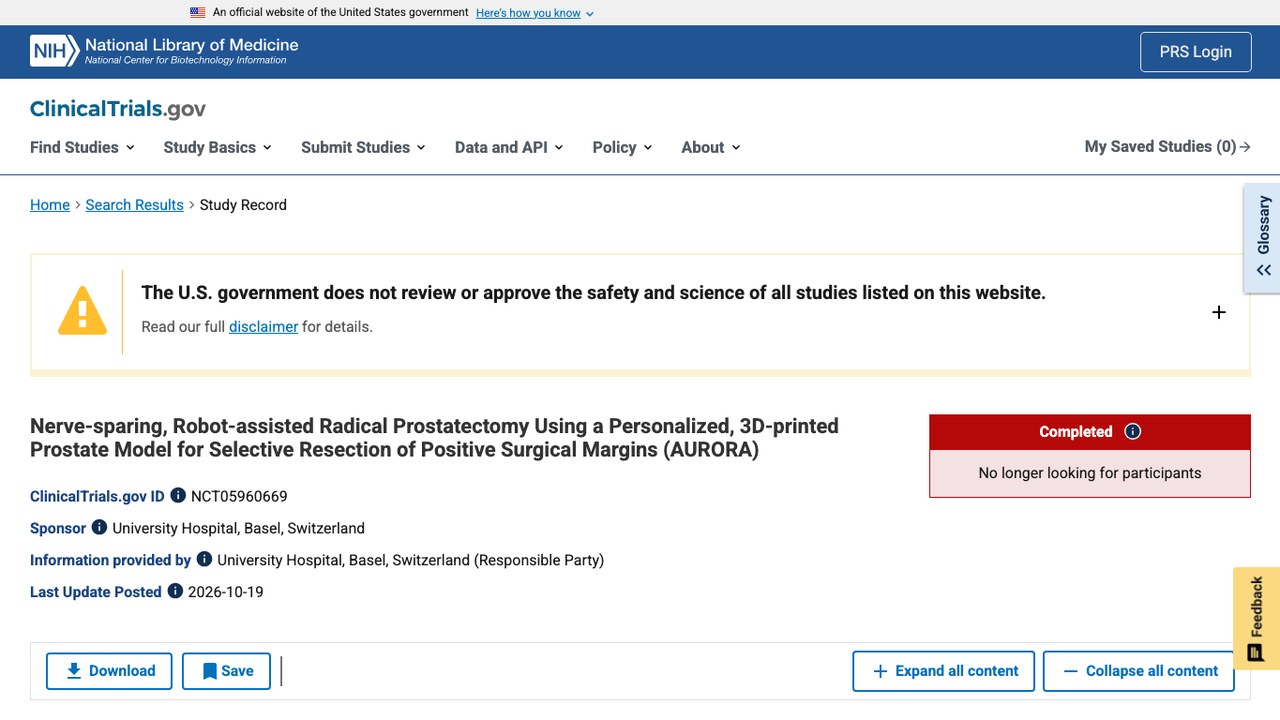Download the study record
This screenshot has height=720, width=1280.
[109, 671]
